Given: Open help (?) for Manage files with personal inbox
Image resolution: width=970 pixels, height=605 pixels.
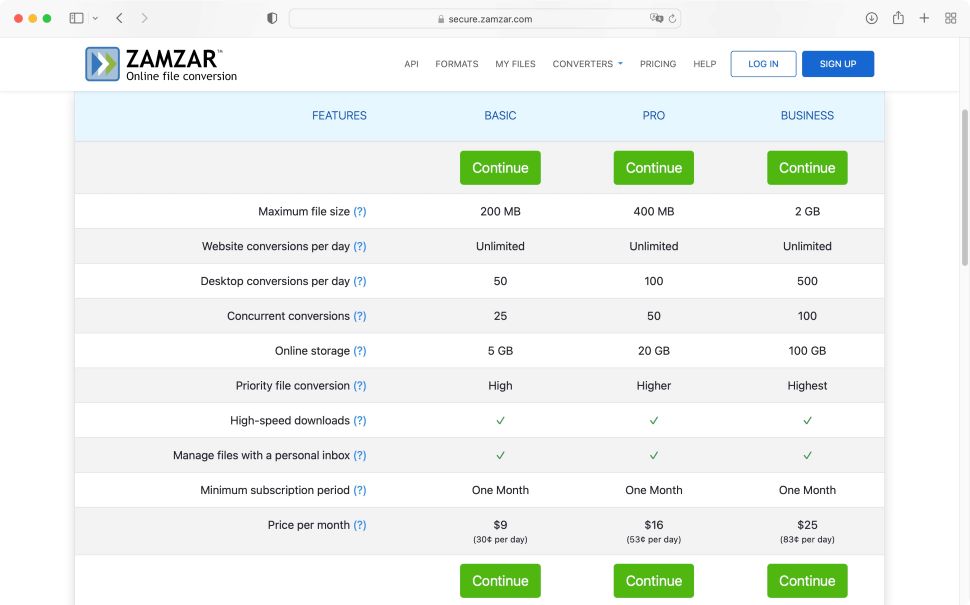Looking at the screenshot, I should (x=359, y=455).
